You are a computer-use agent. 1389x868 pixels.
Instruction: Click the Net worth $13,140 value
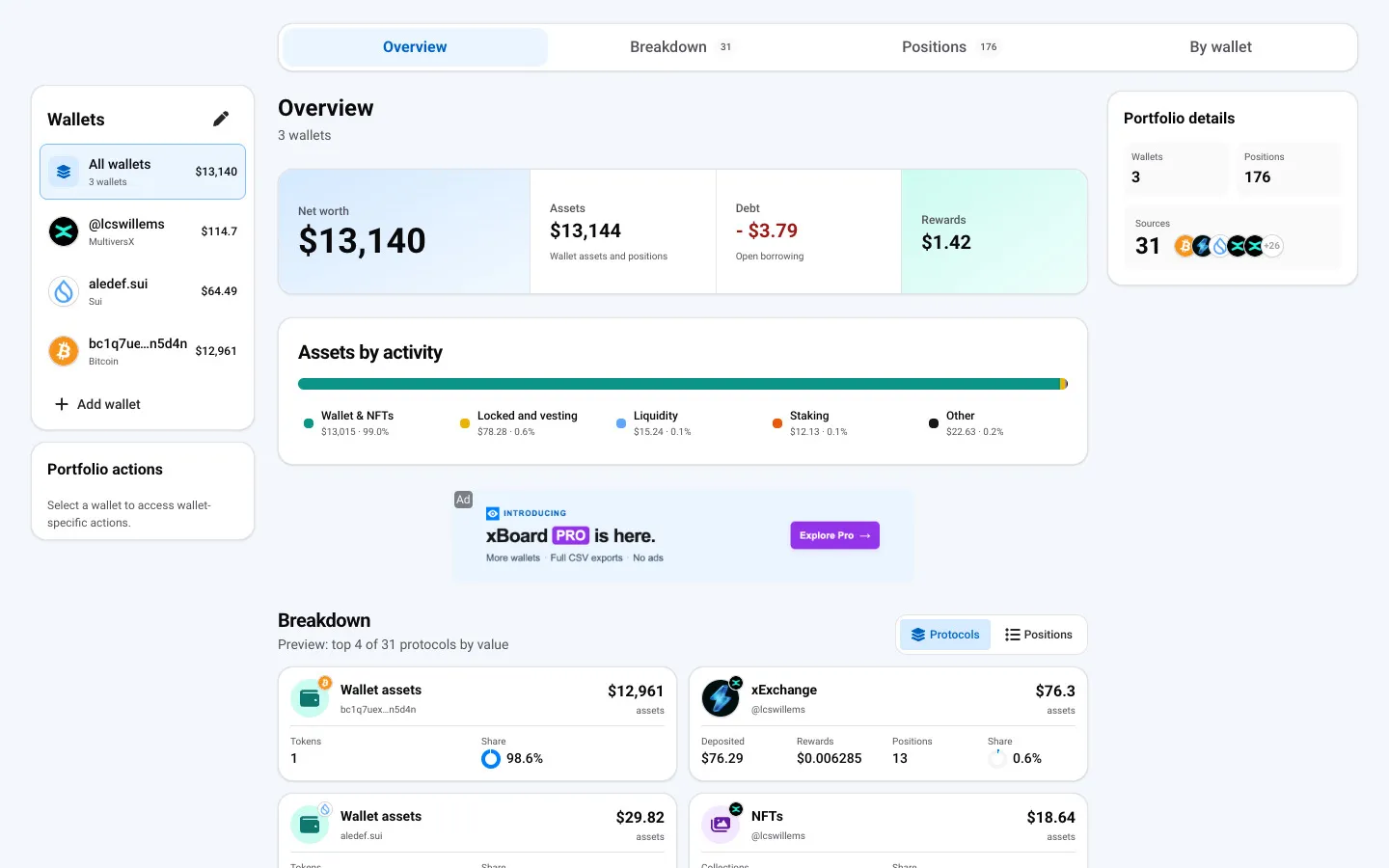click(362, 240)
